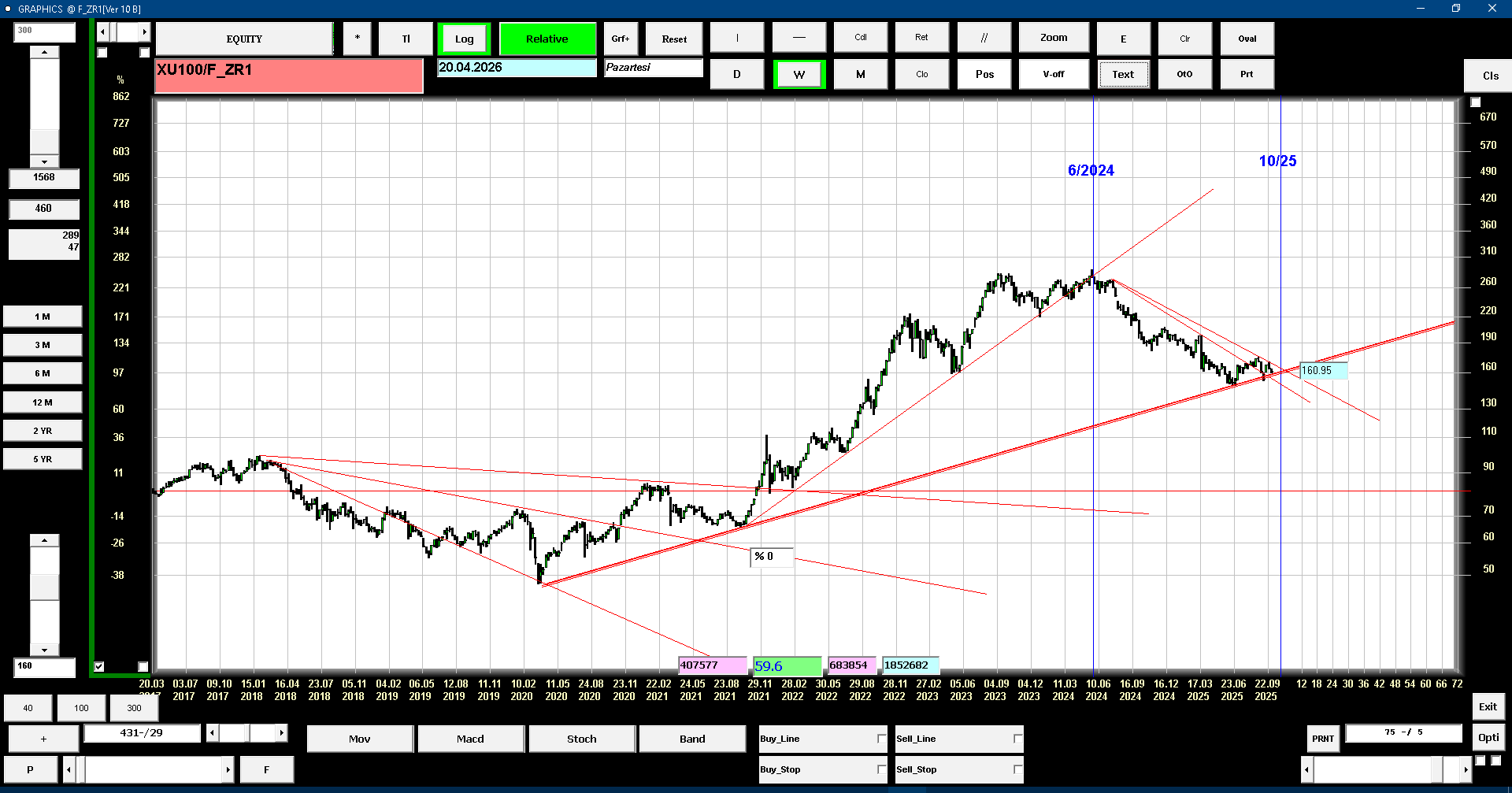Select the 6 M period range
Screen dimensions: 1512x793
coord(43,373)
